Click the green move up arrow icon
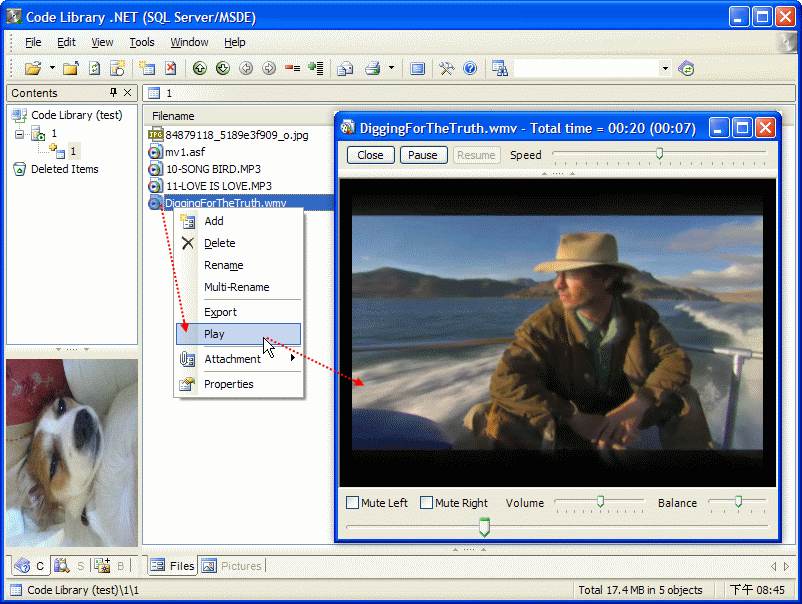This screenshot has width=802, height=604. (199, 68)
